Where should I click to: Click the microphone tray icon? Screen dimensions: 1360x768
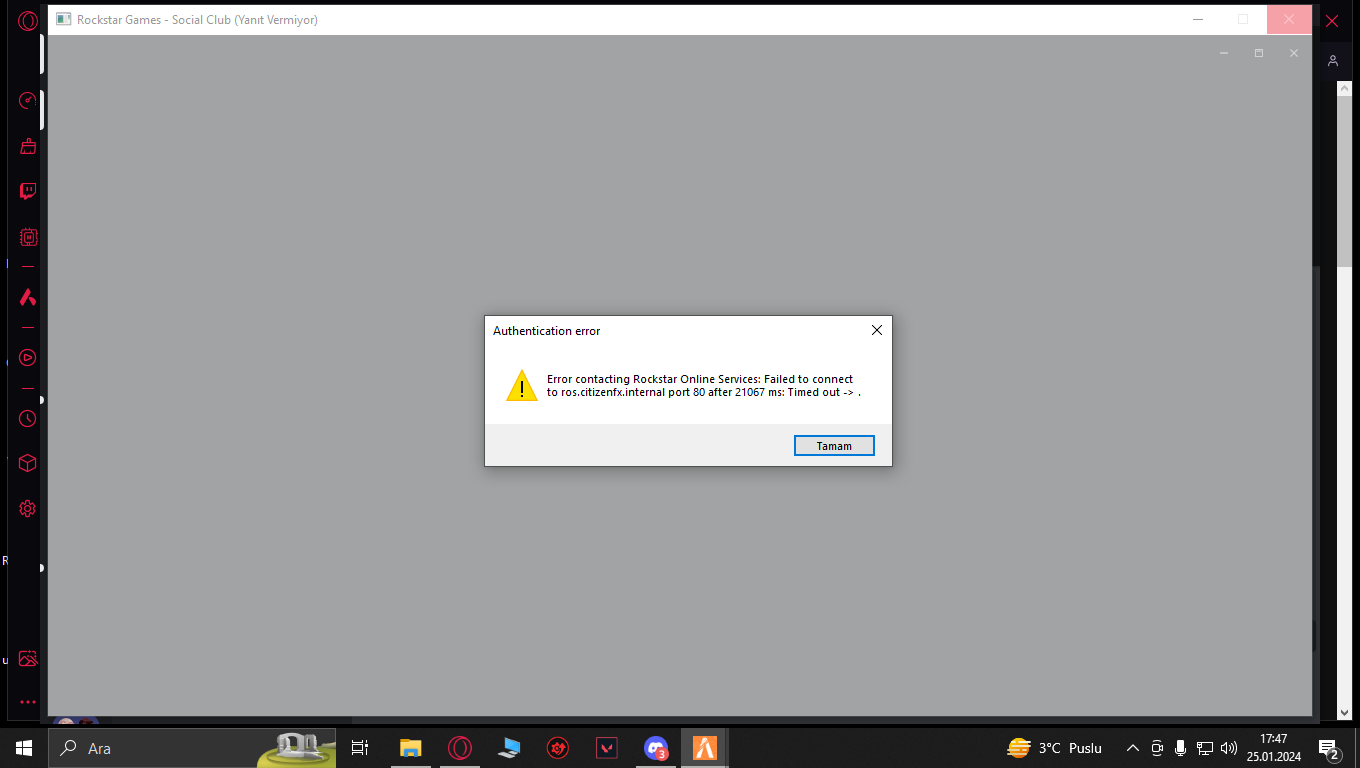(1181, 748)
